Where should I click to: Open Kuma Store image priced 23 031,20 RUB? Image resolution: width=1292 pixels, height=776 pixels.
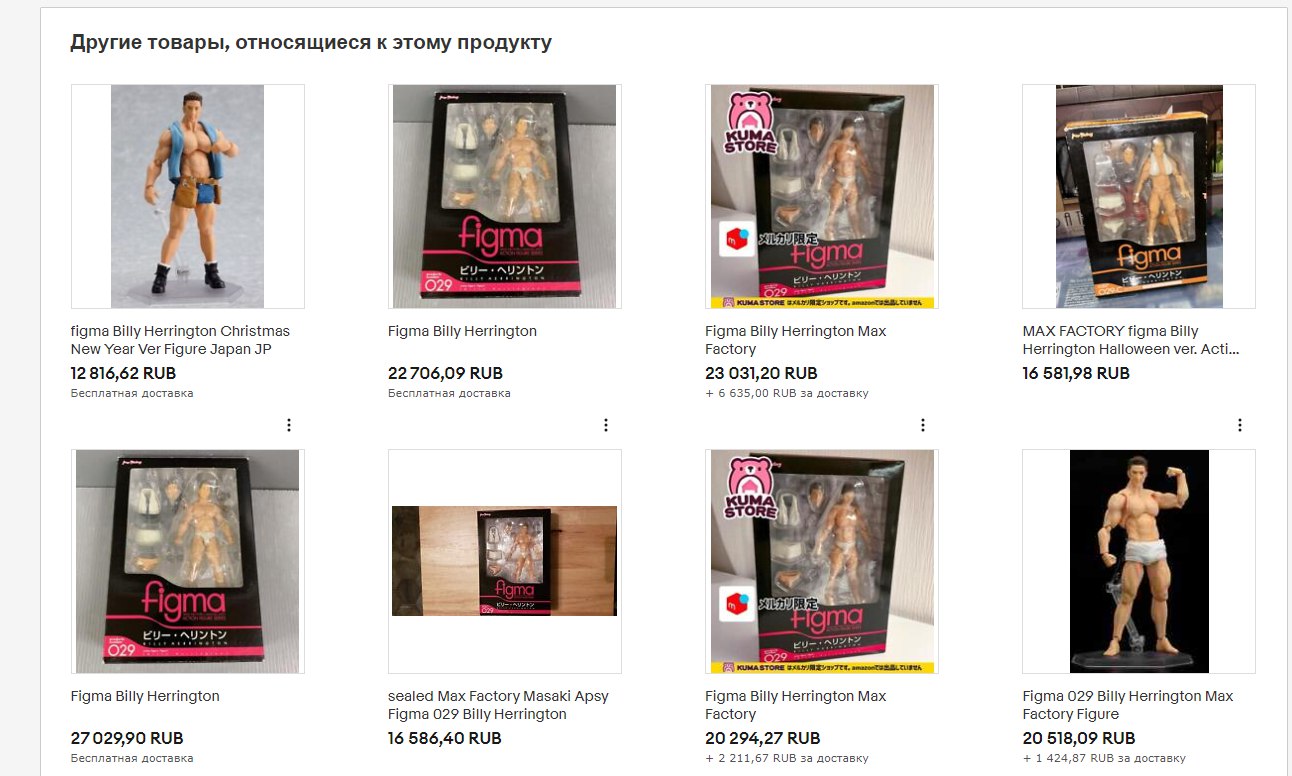pyautogui.click(x=822, y=196)
